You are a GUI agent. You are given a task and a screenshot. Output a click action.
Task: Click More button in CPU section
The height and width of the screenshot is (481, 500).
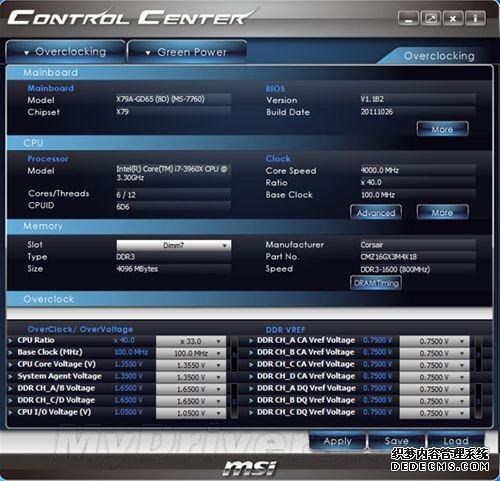(x=442, y=212)
